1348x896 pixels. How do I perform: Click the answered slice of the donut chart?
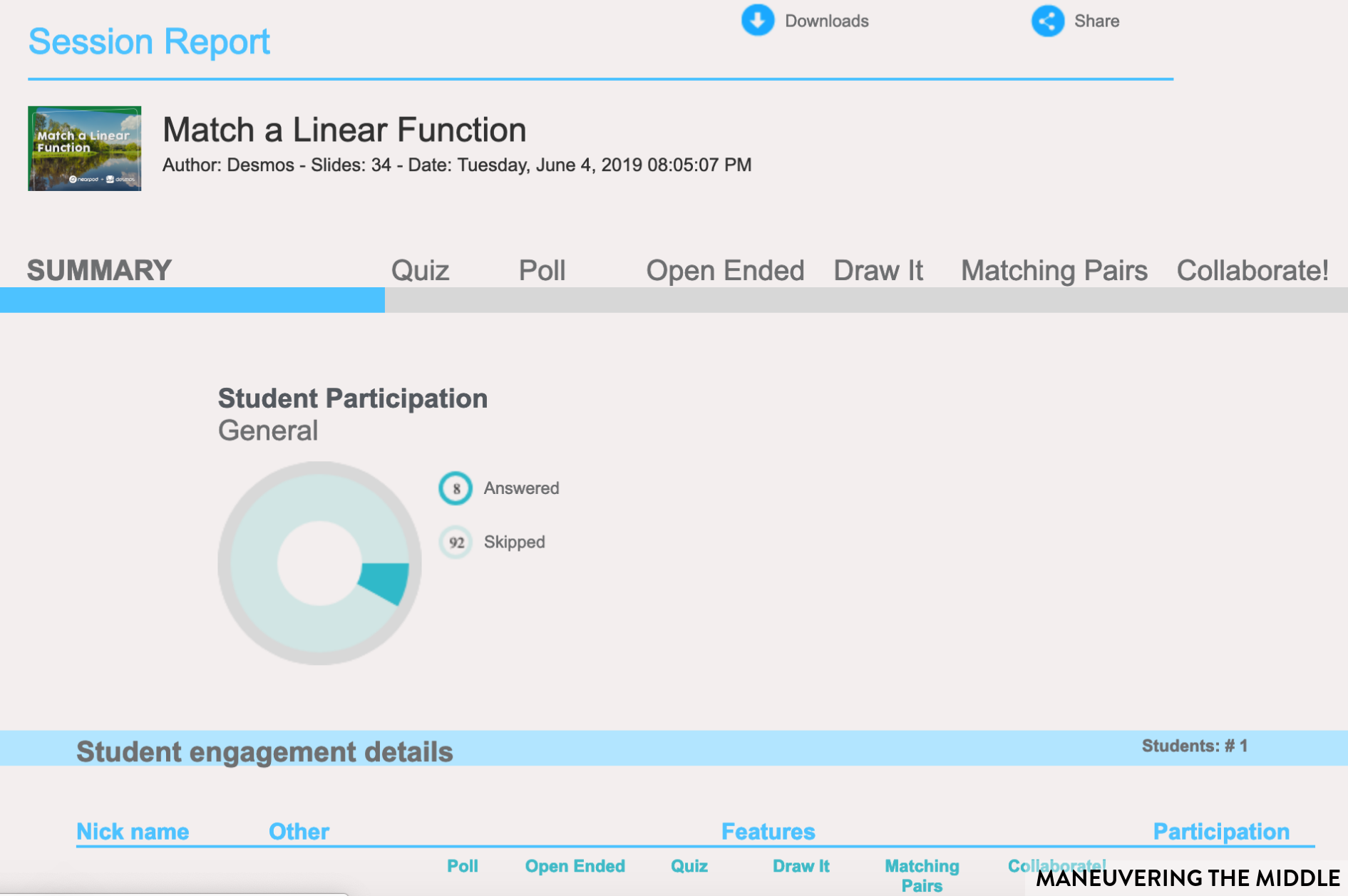click(x=385, y=580)
